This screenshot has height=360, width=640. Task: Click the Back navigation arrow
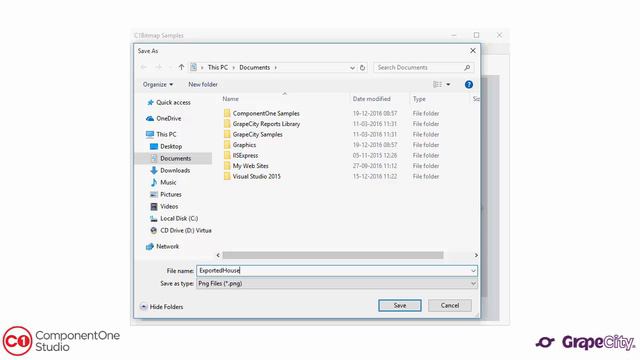(144, 67)
